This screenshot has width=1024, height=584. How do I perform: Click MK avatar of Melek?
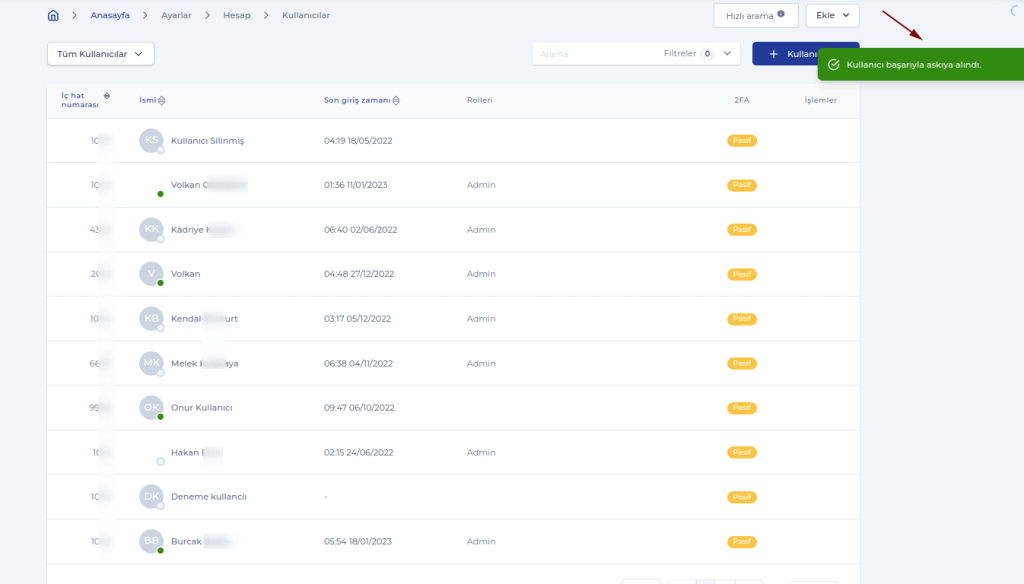pyautogui.click(x=151, y=363)
